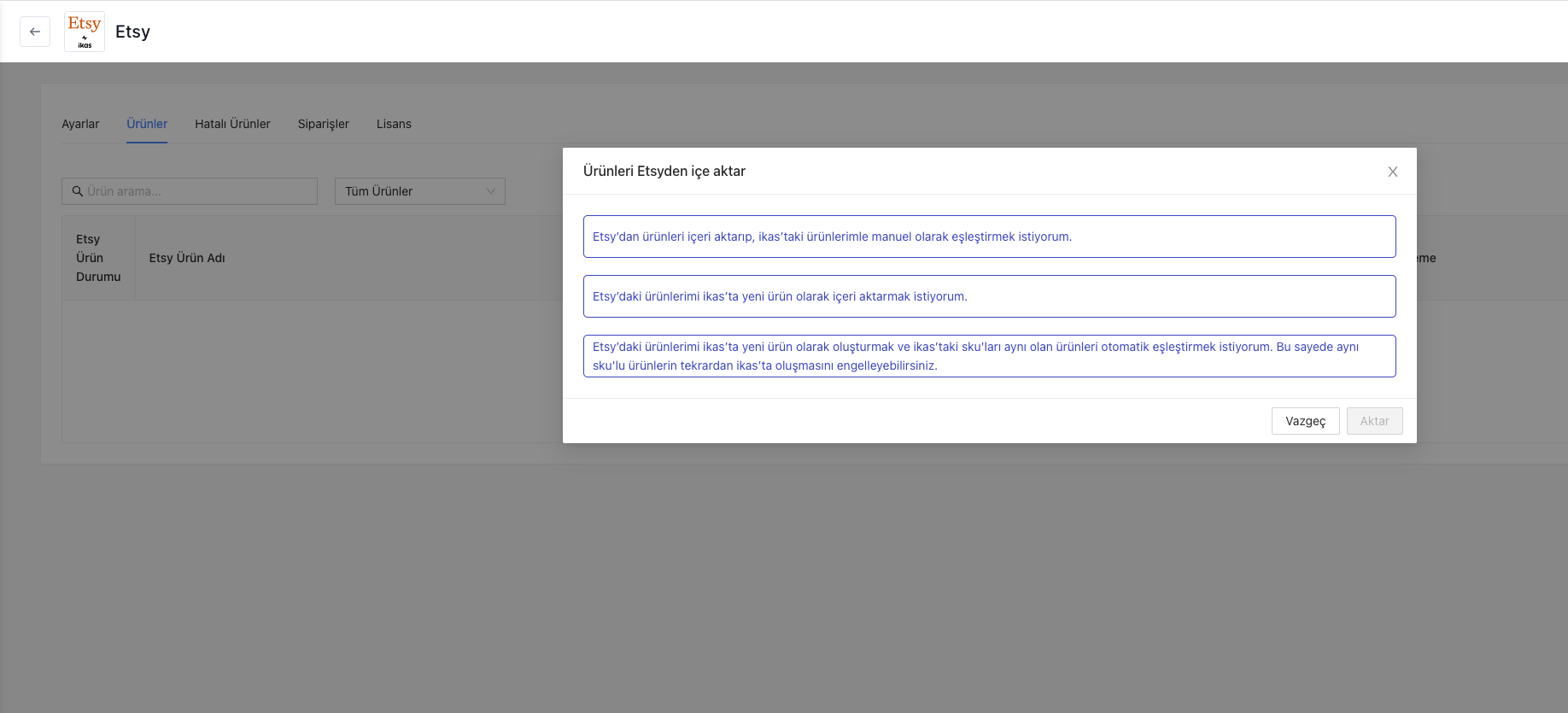Viewport: 1568px width, 713px height.
Task: Click the back arrow button
Action: point(35,32)
